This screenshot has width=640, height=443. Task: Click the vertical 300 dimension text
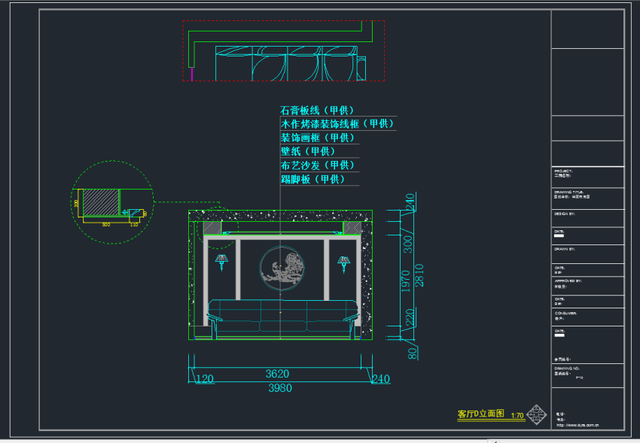(407, 244)
